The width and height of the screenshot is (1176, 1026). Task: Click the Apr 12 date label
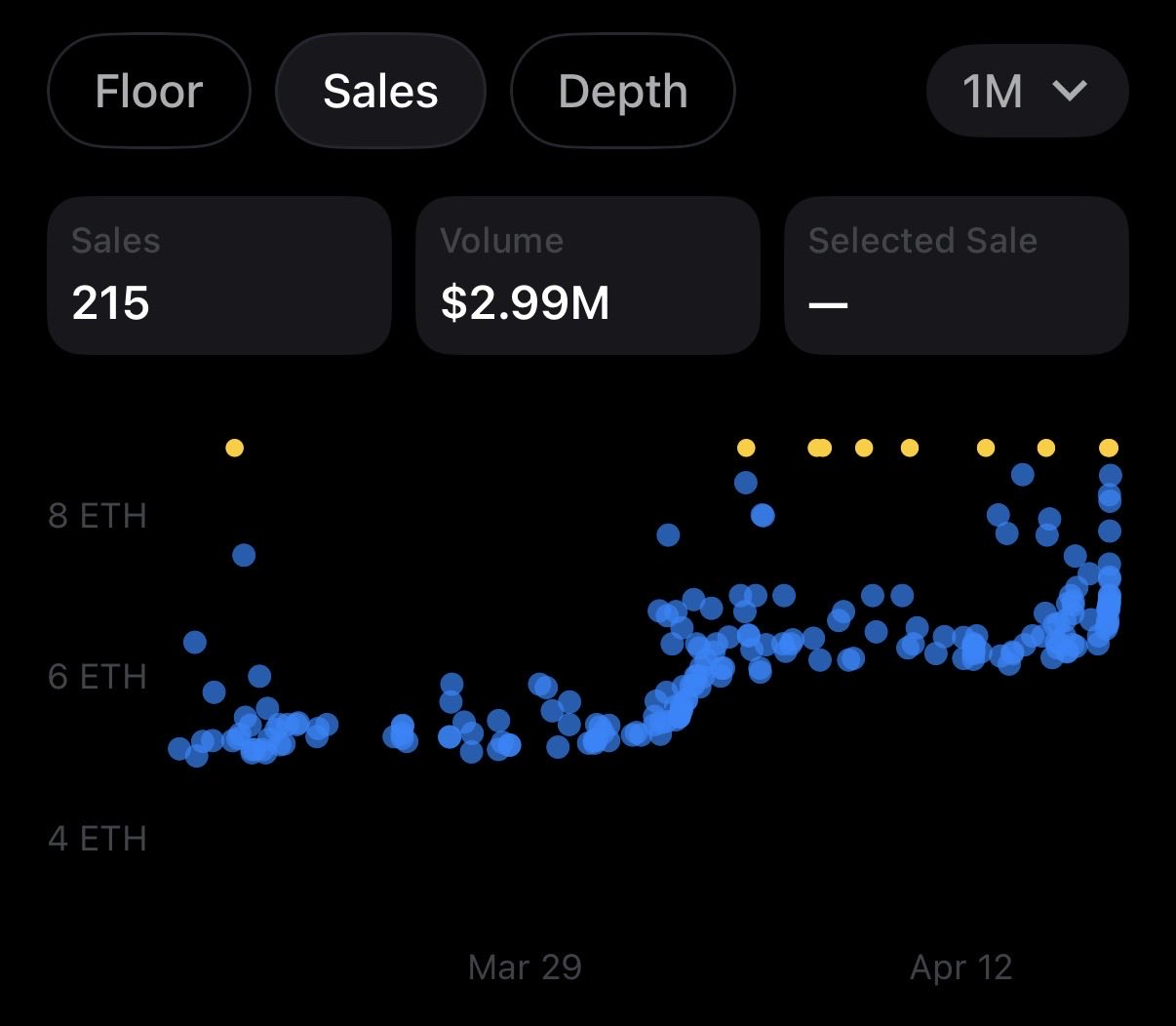click(x=961, y=967)
